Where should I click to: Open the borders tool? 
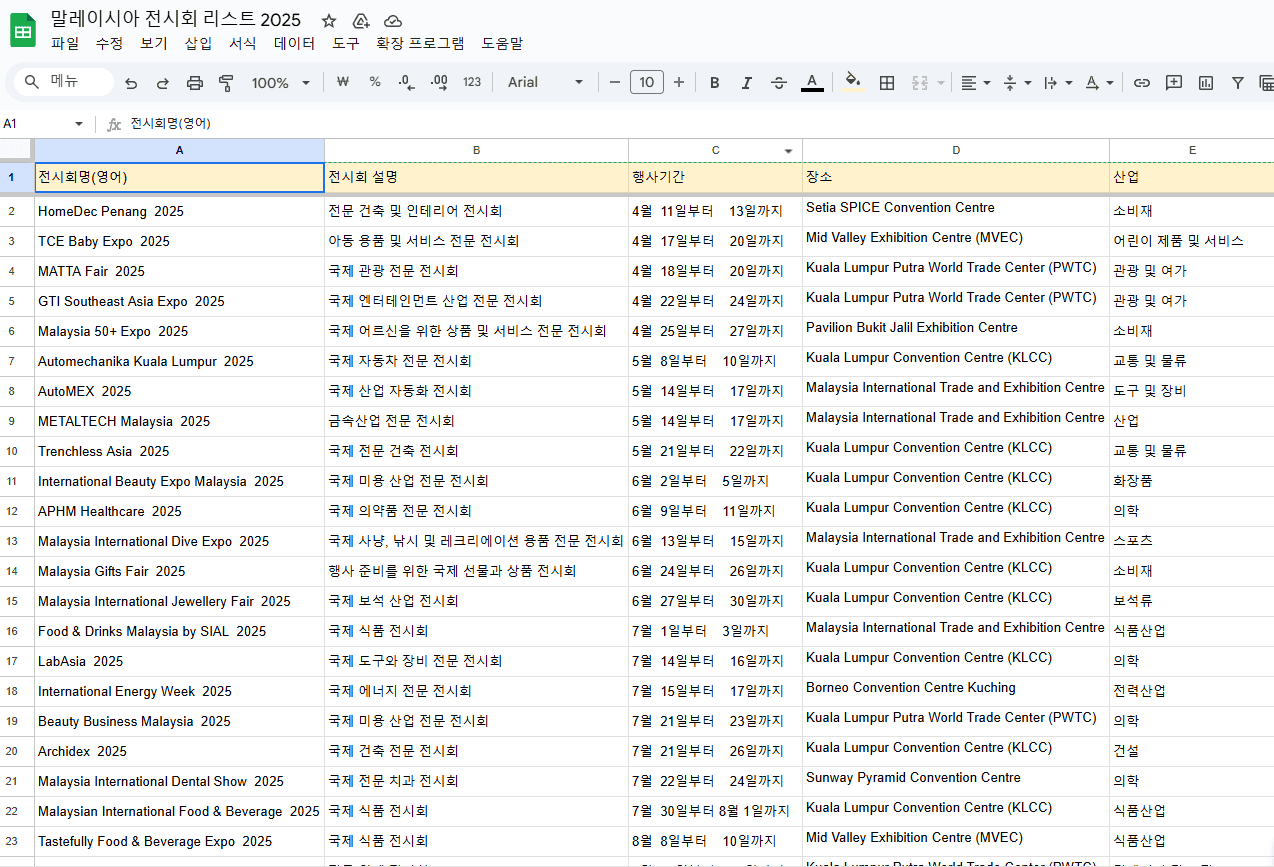pos(887,83)
